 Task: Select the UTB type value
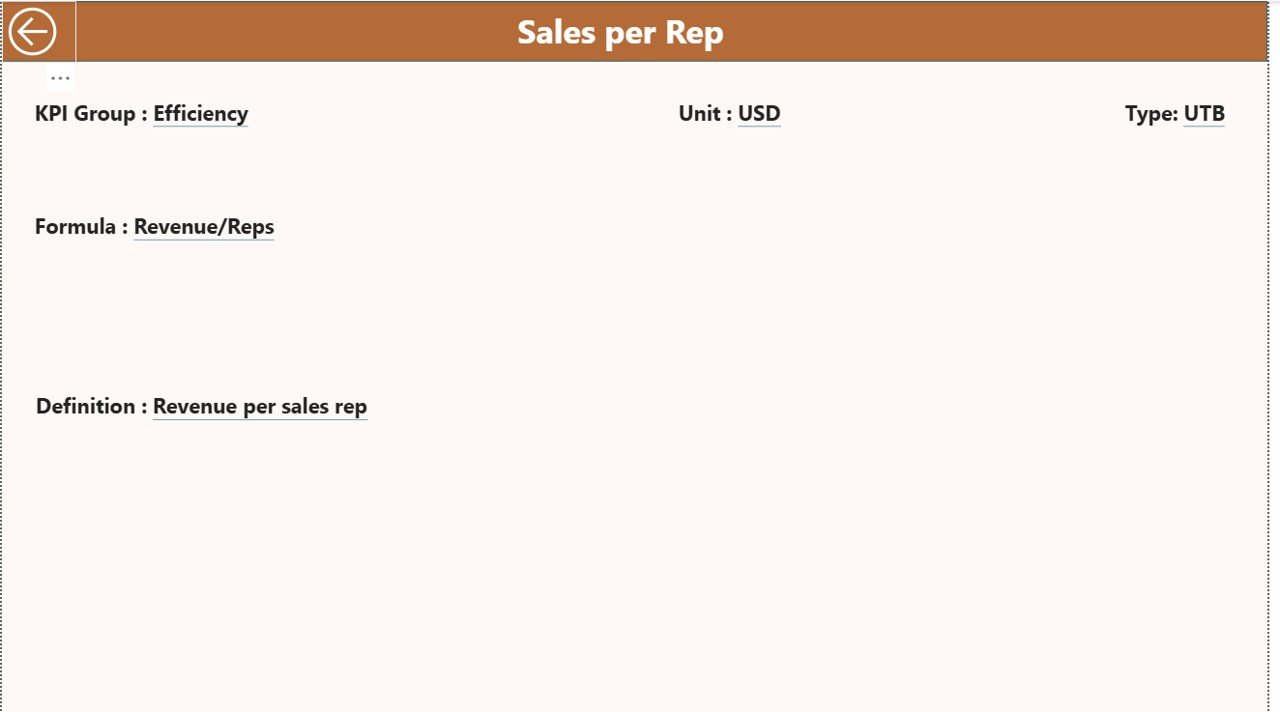point(1204,113)
